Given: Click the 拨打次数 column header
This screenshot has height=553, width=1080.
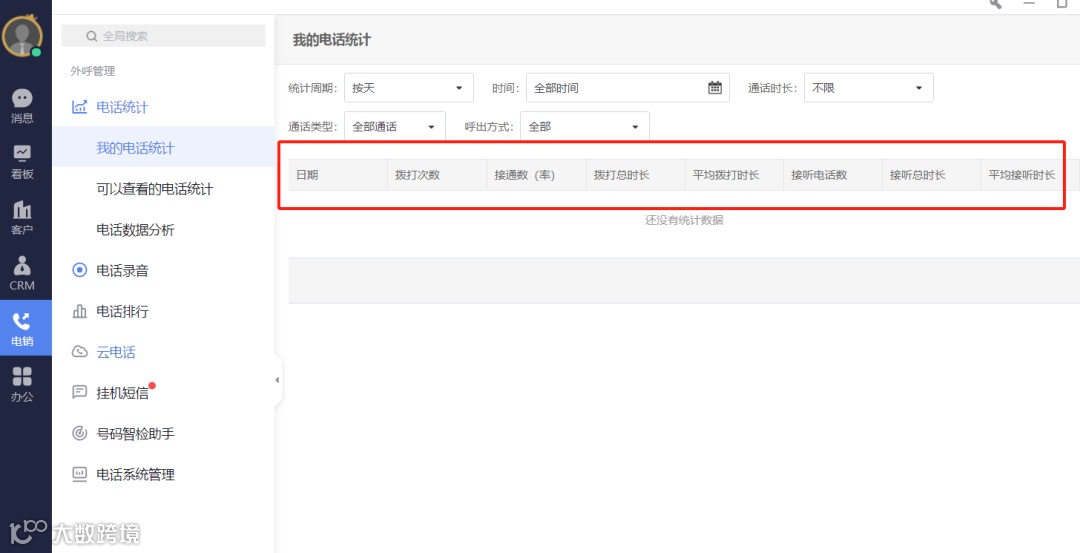Looking at the screenshot, I should click(x=437, y=175).
